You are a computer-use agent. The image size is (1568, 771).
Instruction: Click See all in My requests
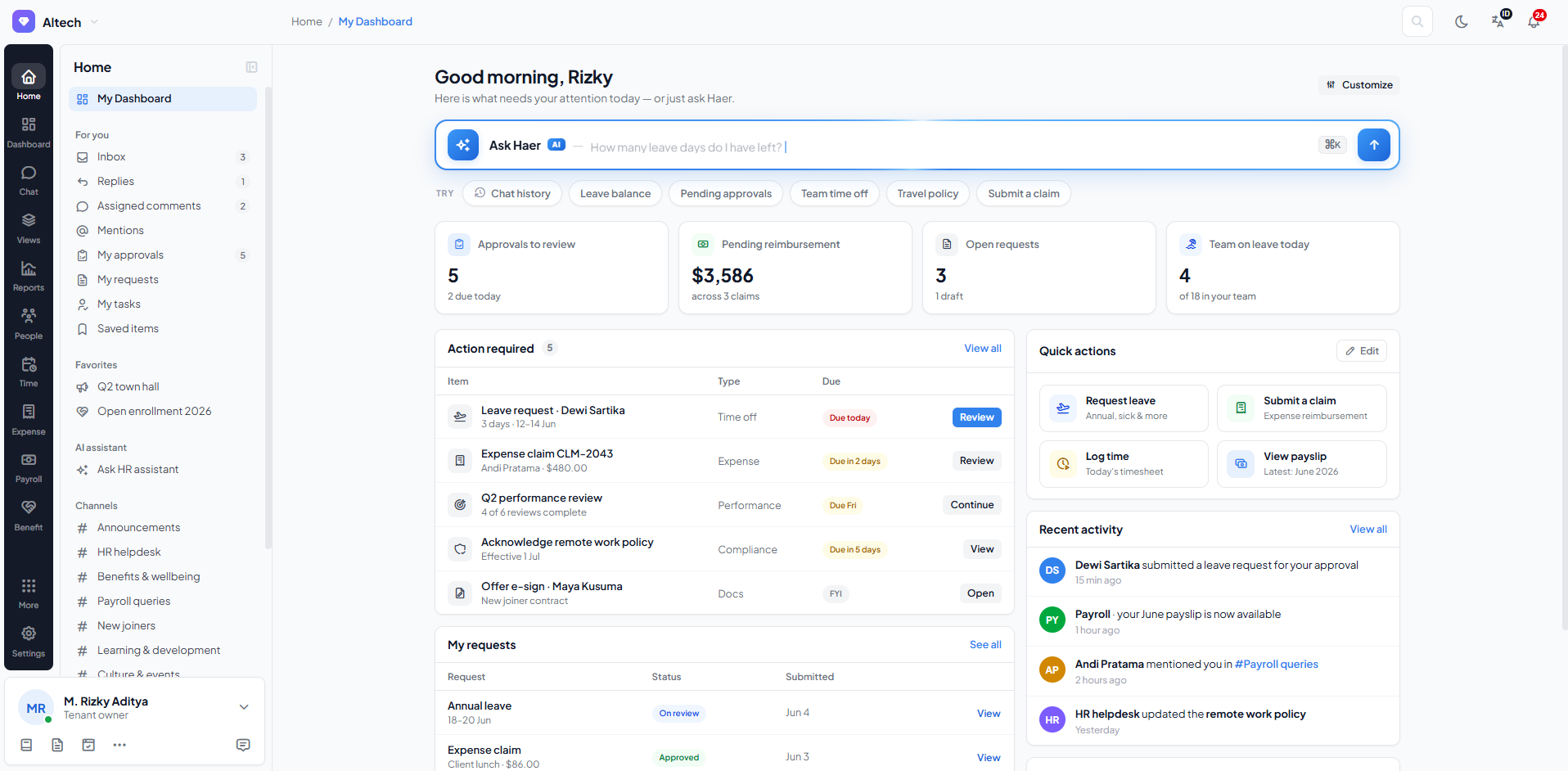(x=985, y=645)
